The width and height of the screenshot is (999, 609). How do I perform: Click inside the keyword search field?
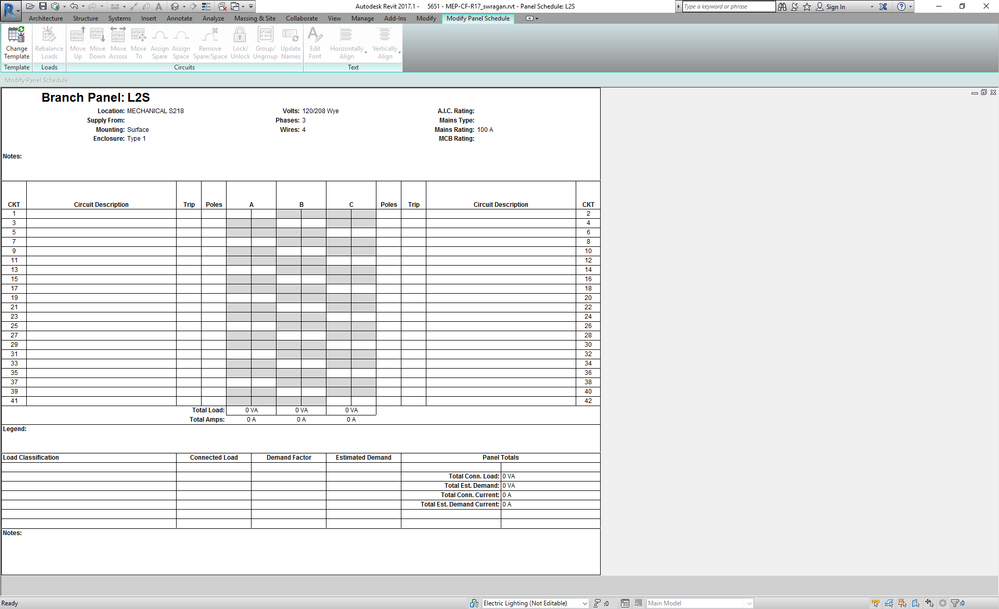[x=728, y=6]
